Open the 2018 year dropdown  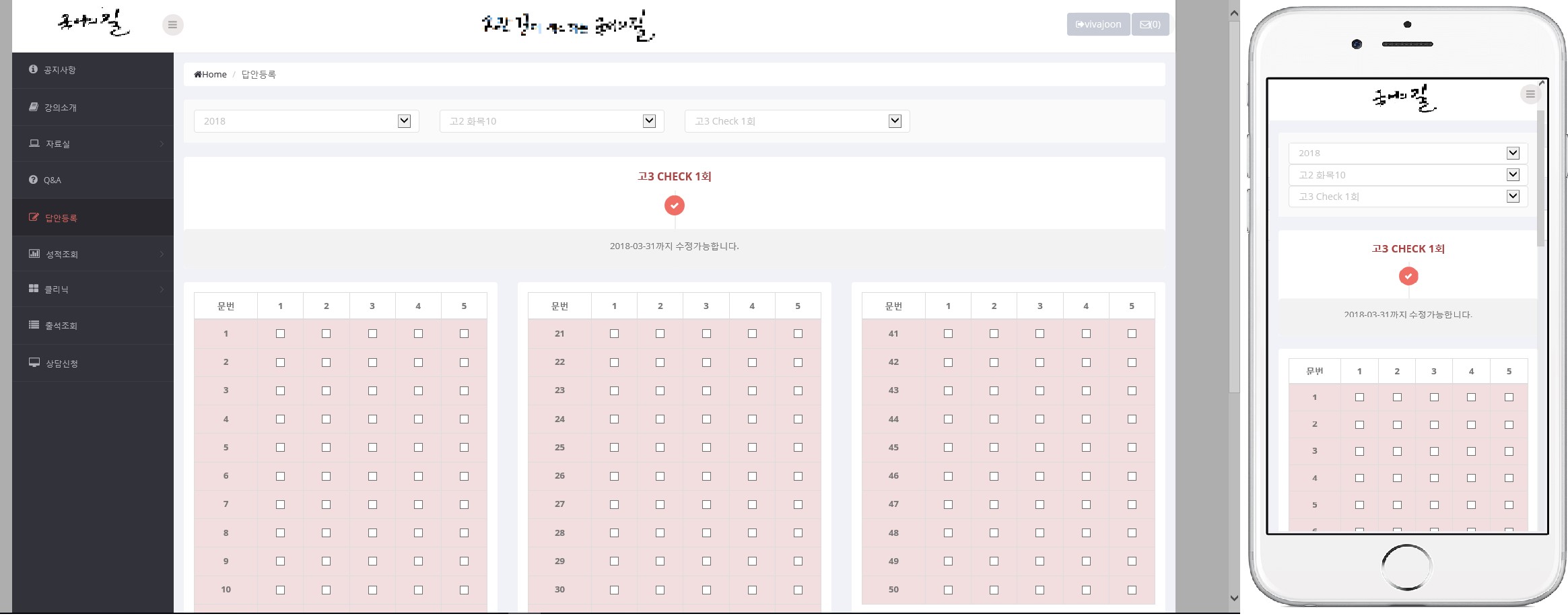[x=306, y=121]
